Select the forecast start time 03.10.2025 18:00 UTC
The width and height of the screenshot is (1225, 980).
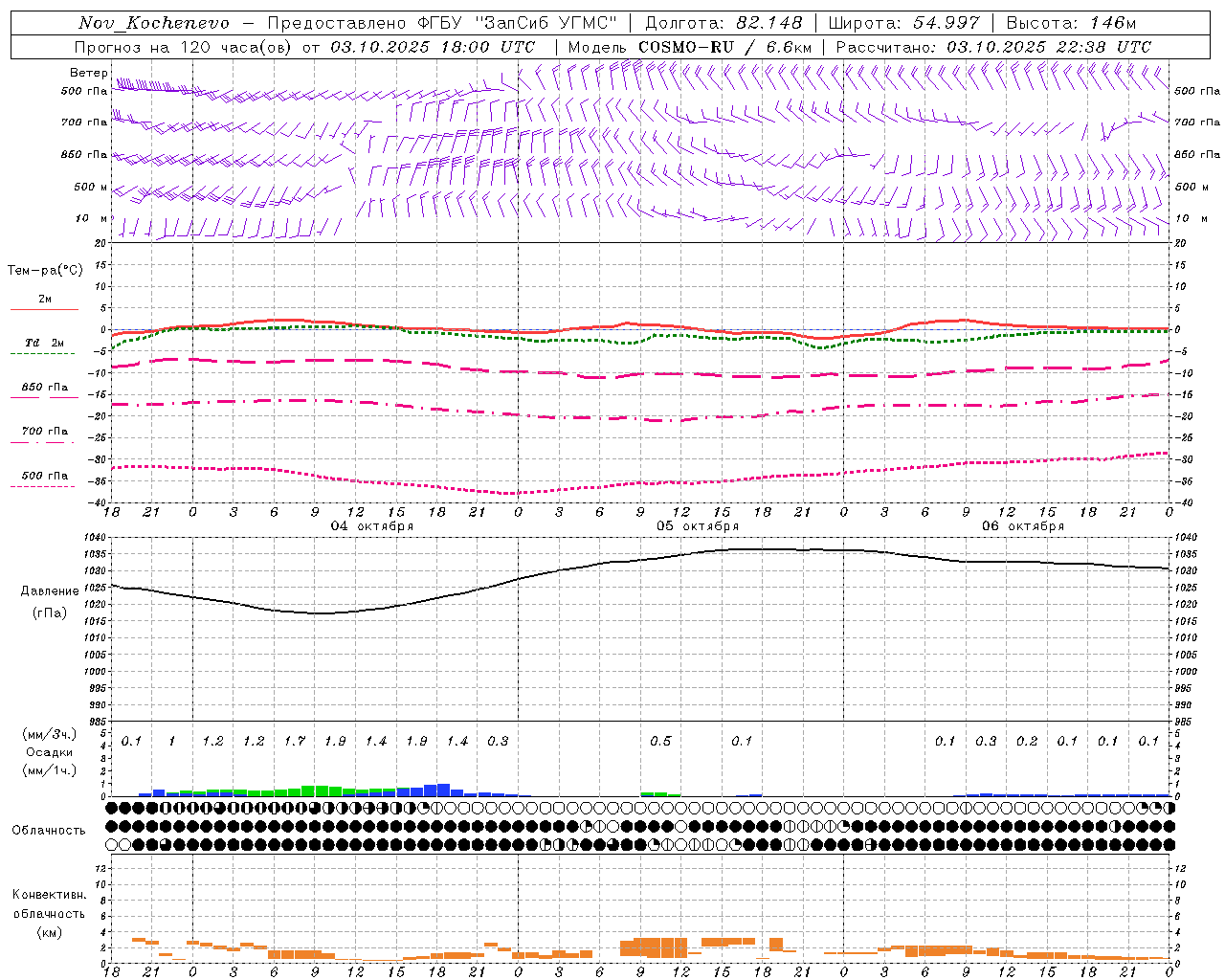pos(433,47)
